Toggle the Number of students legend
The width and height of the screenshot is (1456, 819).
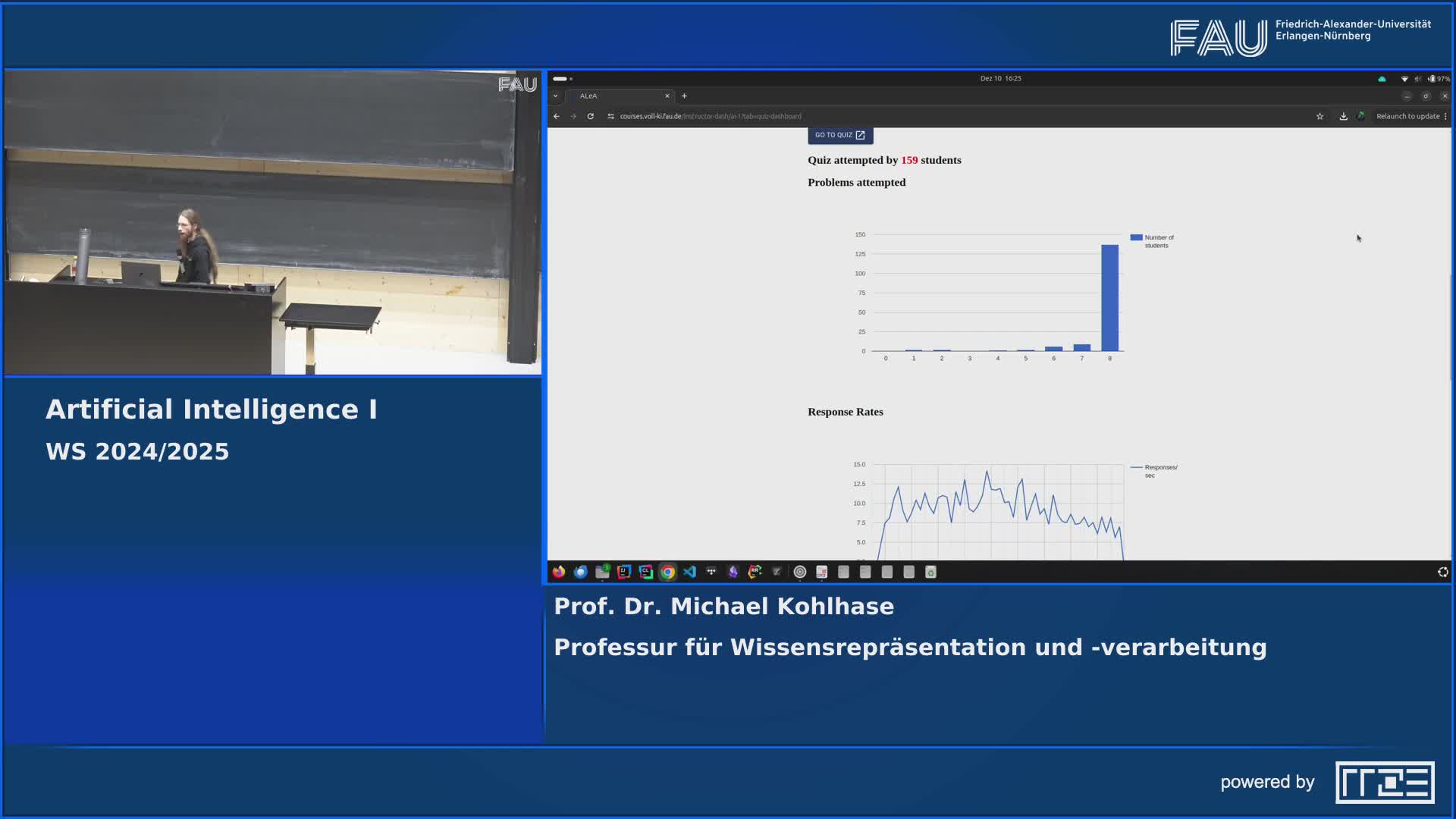[1153, 241]
